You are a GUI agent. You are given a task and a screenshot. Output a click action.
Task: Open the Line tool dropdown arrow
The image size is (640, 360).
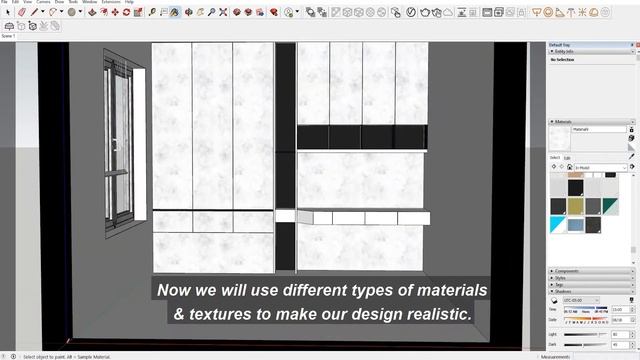tap(42, 11)
